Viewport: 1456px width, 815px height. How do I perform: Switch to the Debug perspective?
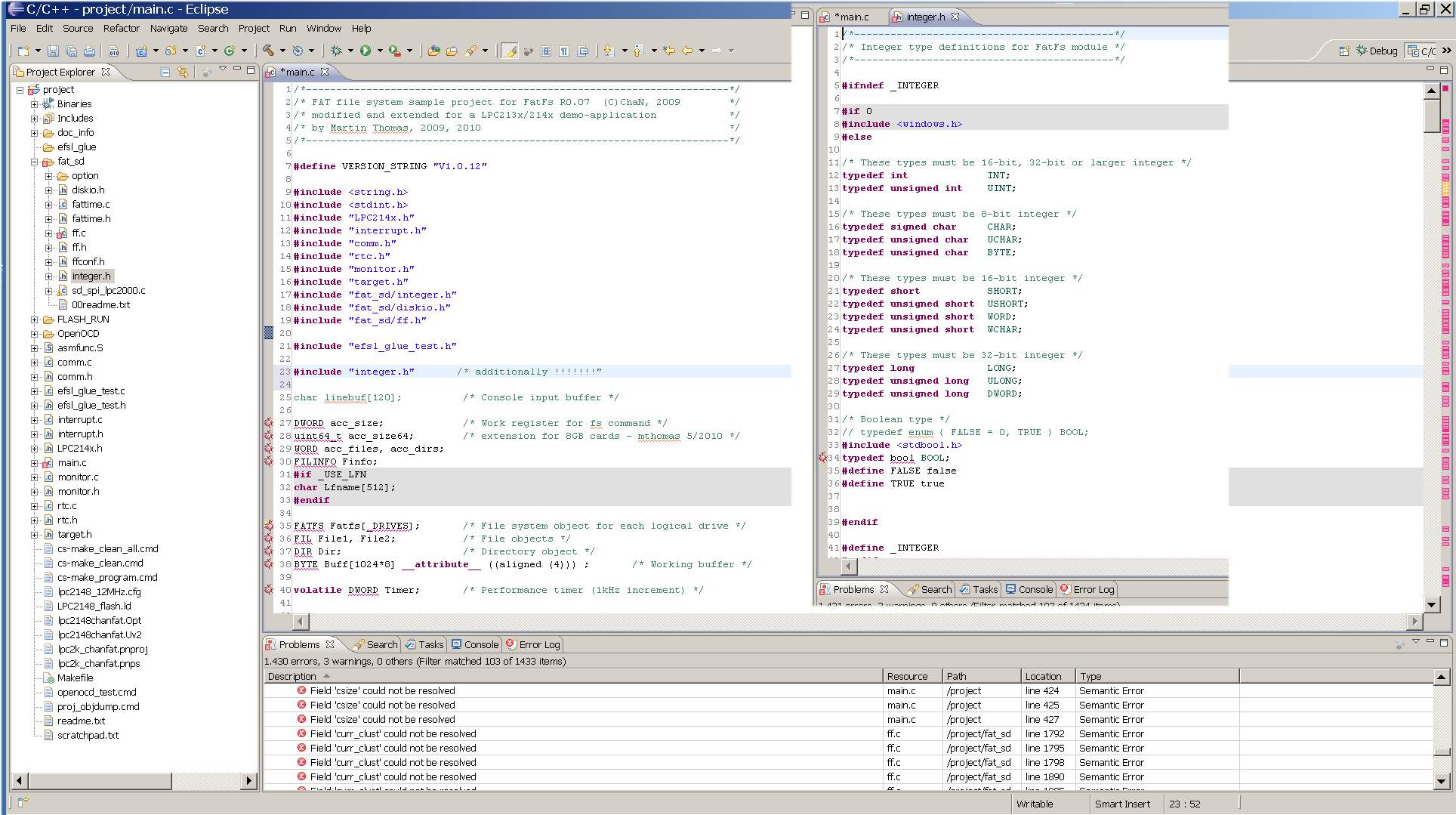tap(1377, 51)
